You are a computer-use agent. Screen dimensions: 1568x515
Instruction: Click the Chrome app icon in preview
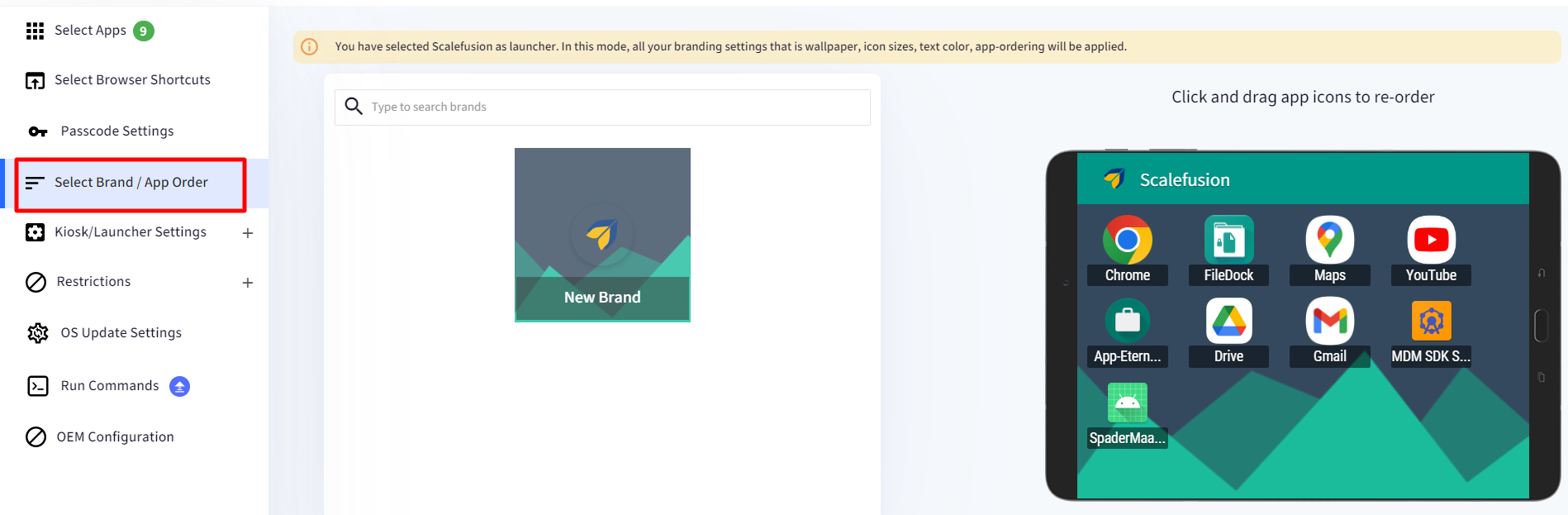pyautogui.click(x=1128, y=240)
